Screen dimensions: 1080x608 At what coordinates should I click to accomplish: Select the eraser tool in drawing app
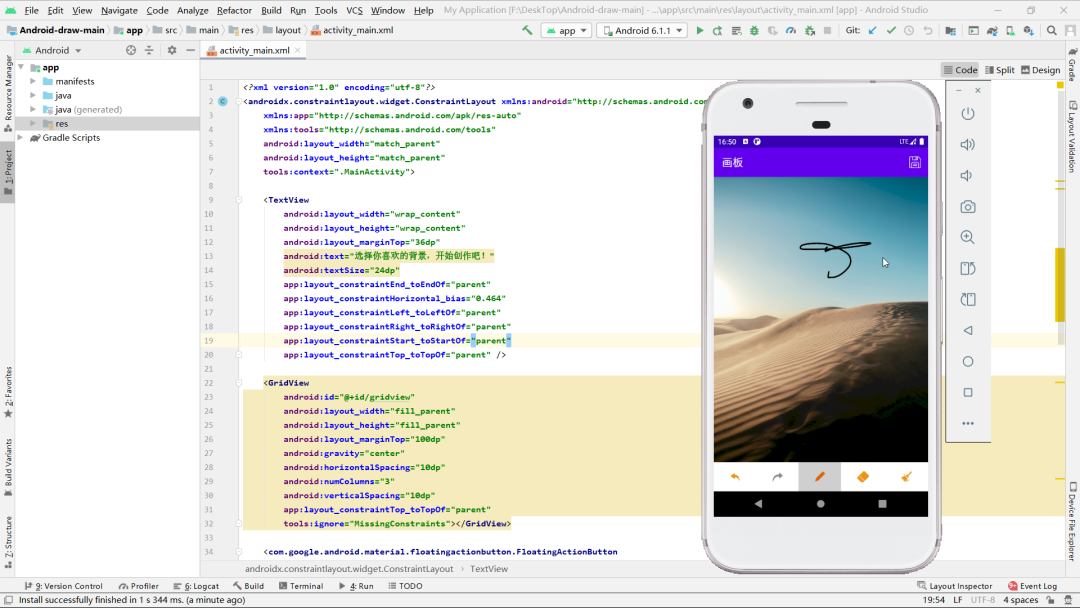tap(862, 476)
